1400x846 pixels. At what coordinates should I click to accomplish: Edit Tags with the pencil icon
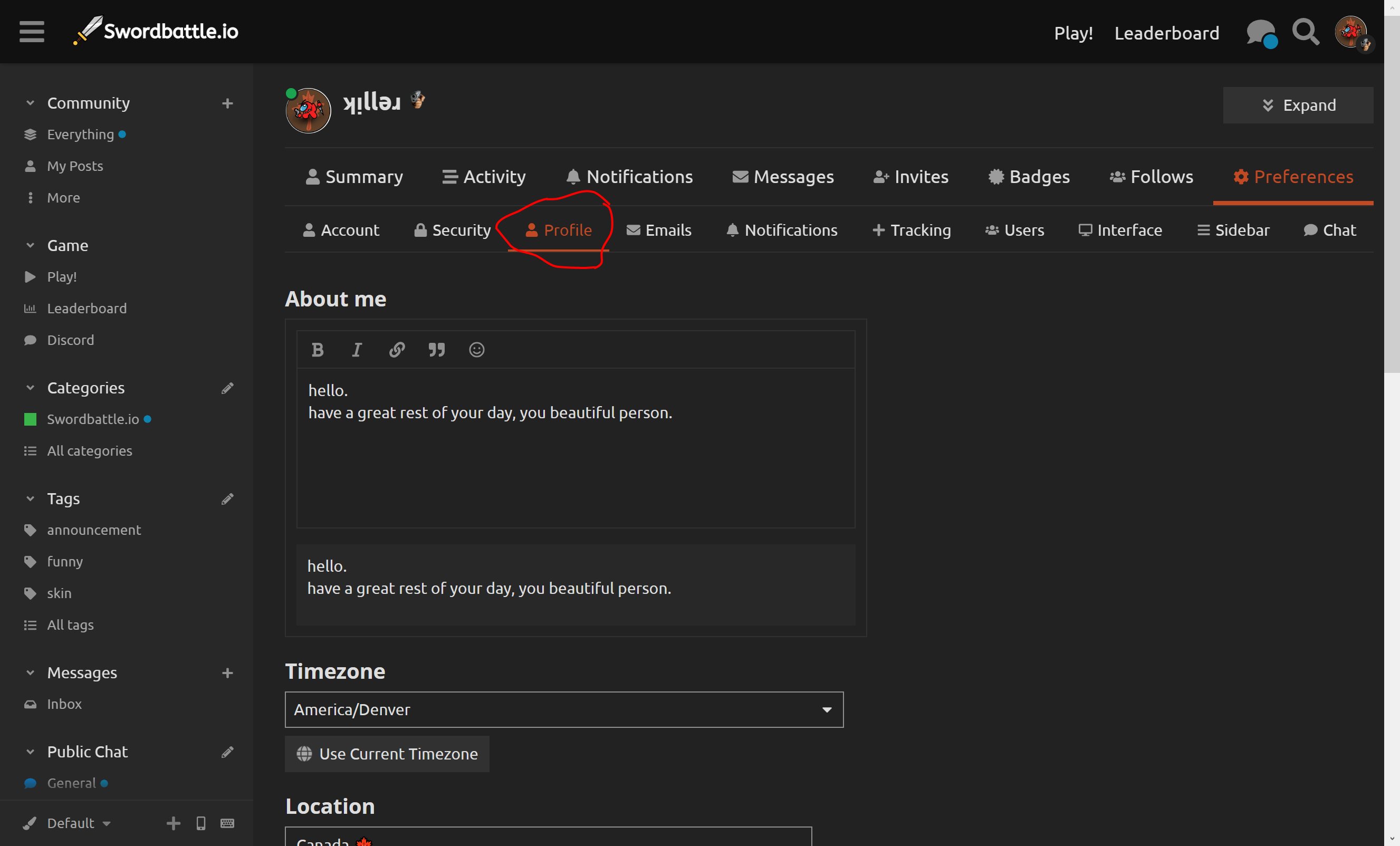coord(227,499)
